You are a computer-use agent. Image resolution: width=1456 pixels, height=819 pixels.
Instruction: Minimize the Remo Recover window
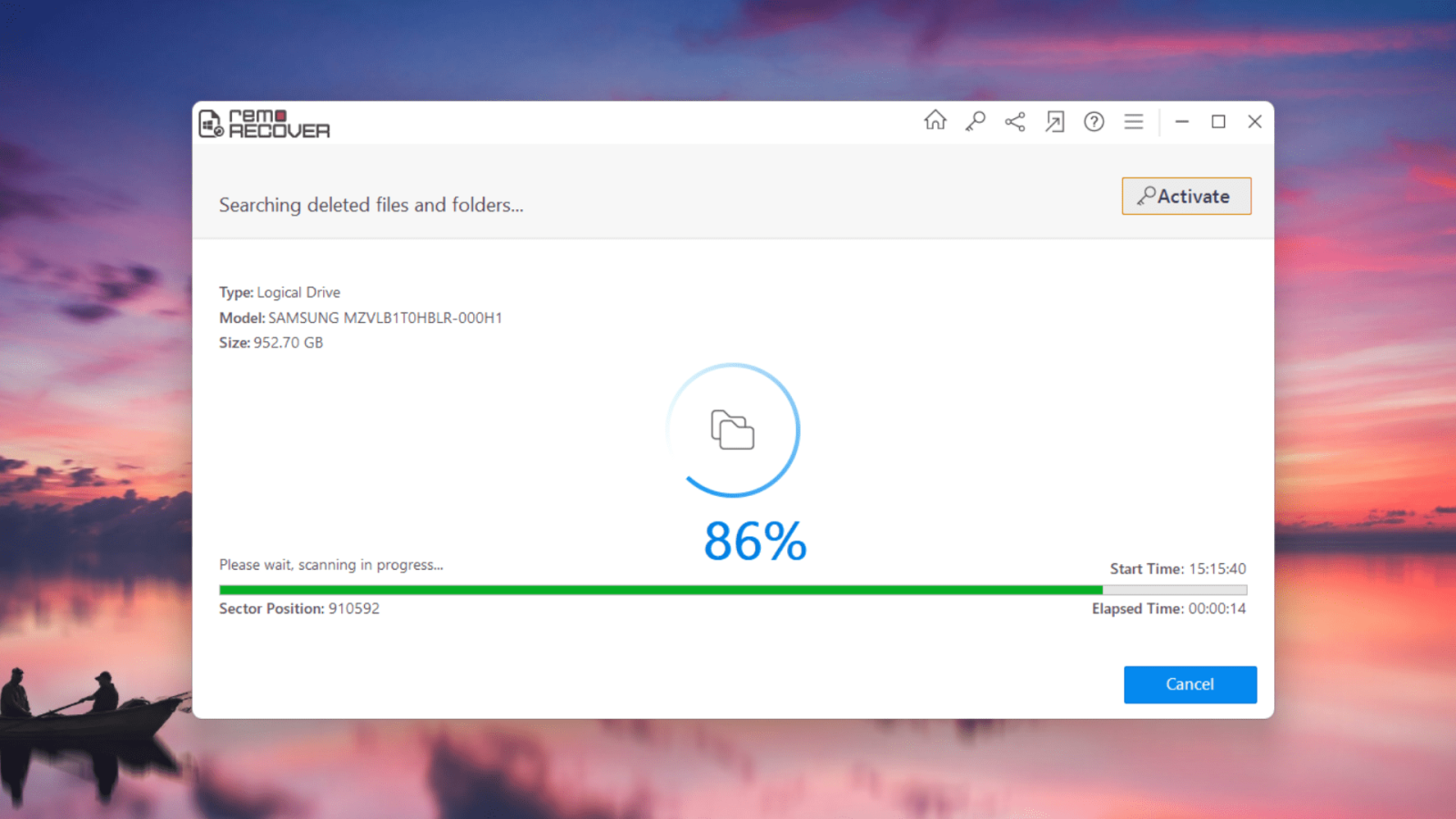pos(1182,121)
